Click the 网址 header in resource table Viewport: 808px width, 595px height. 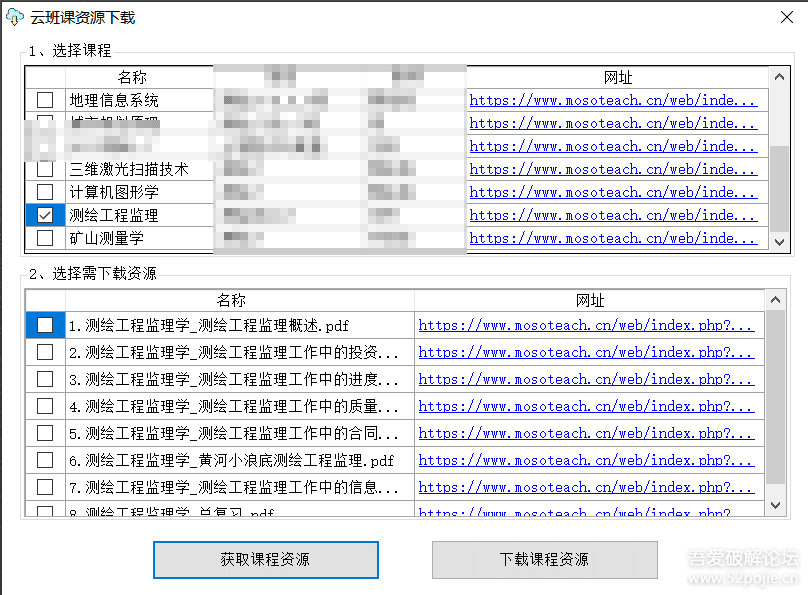[x=590, y=300]
